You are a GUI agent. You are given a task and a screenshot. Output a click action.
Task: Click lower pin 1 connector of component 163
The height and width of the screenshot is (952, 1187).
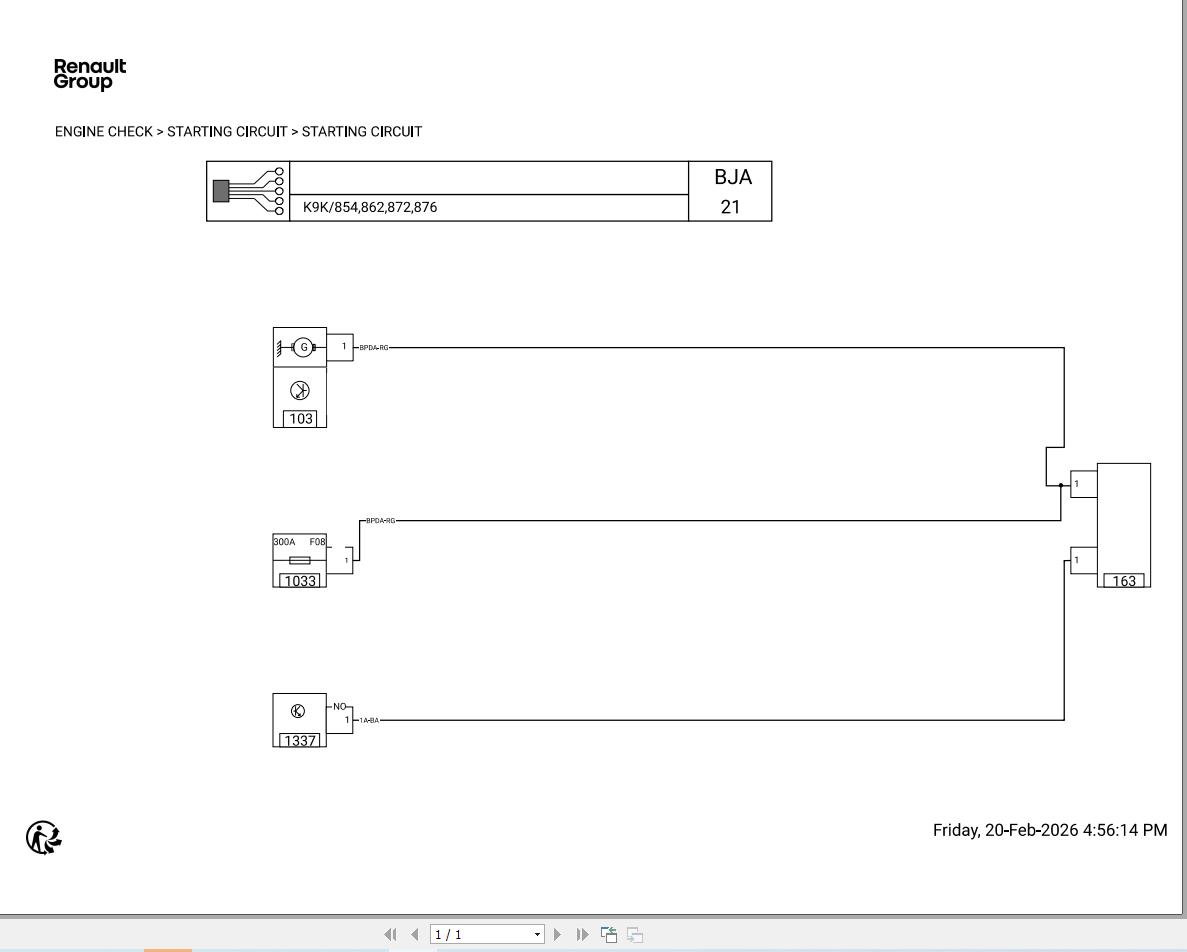[1083, 560]
